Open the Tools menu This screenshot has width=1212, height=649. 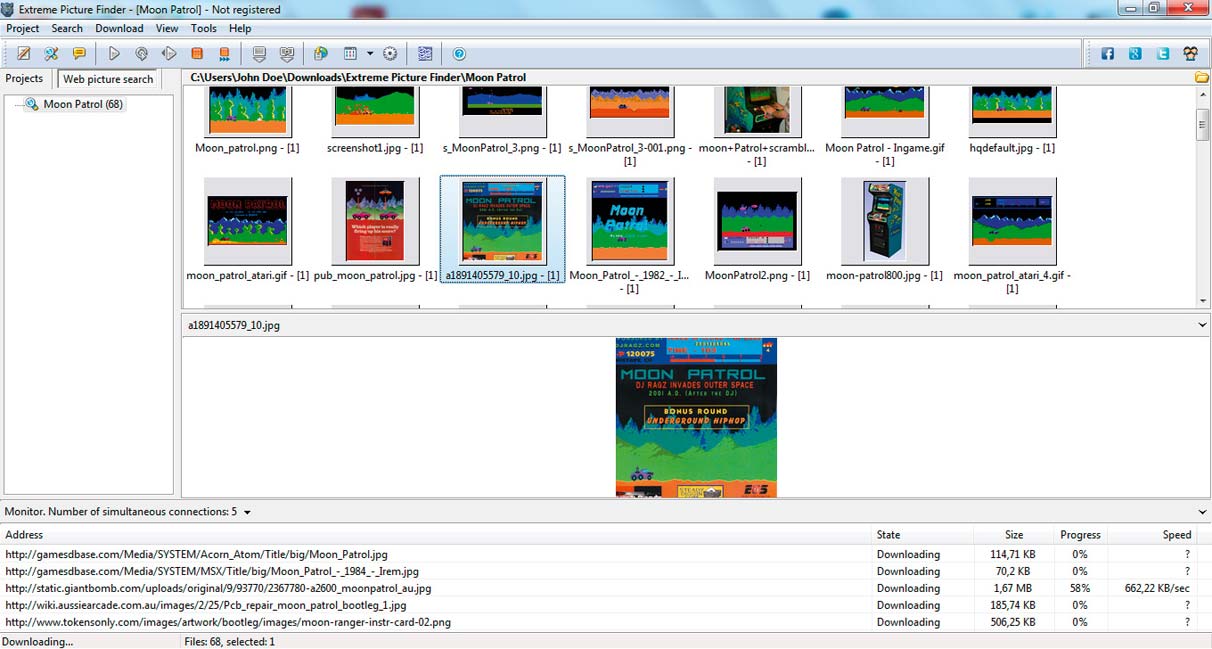pyautogui.click(x=203, y=29)
